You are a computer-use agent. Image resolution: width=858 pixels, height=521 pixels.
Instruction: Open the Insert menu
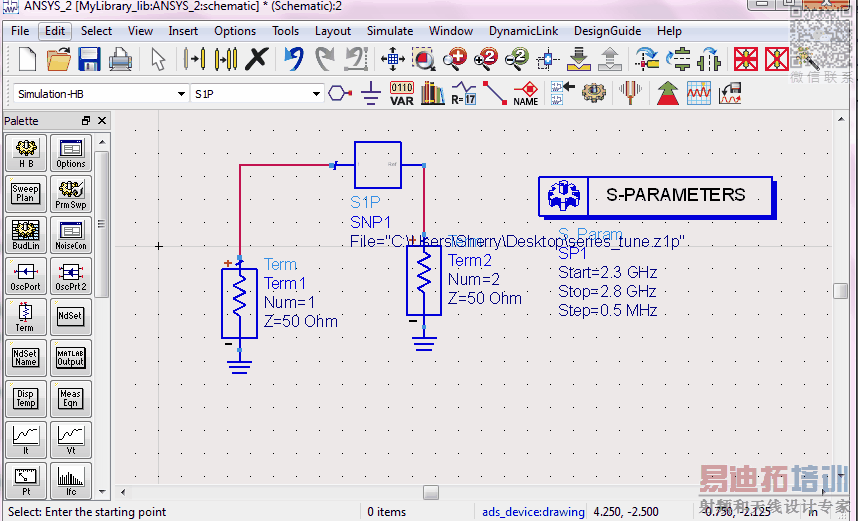pos(183,31)
